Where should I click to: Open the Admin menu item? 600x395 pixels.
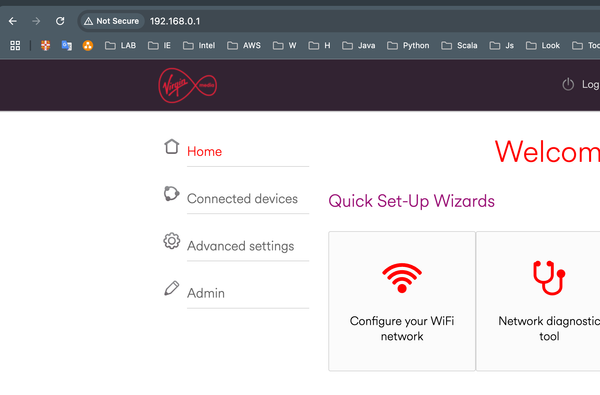pyautogui.click(x=205, y=293)
